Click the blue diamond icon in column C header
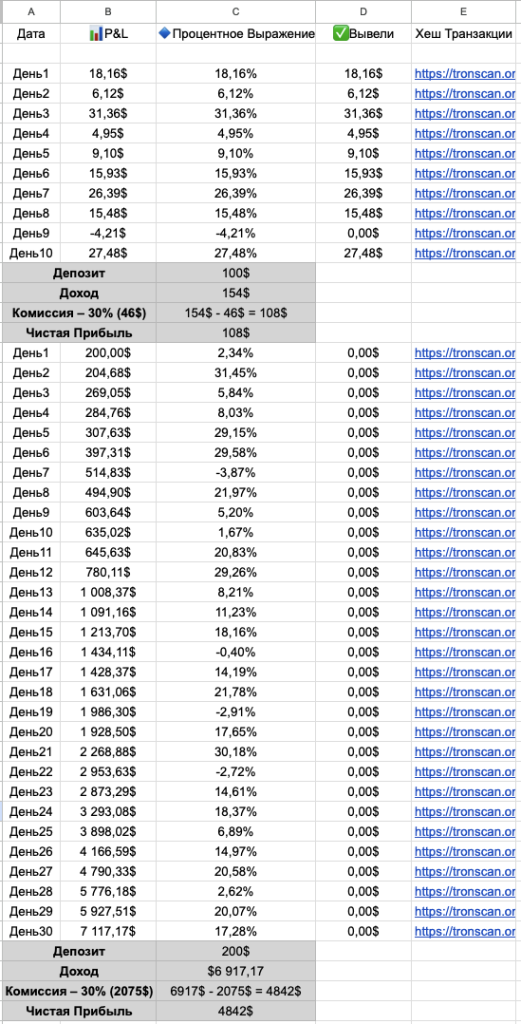 pyautogui.click(x=165, y=34)
